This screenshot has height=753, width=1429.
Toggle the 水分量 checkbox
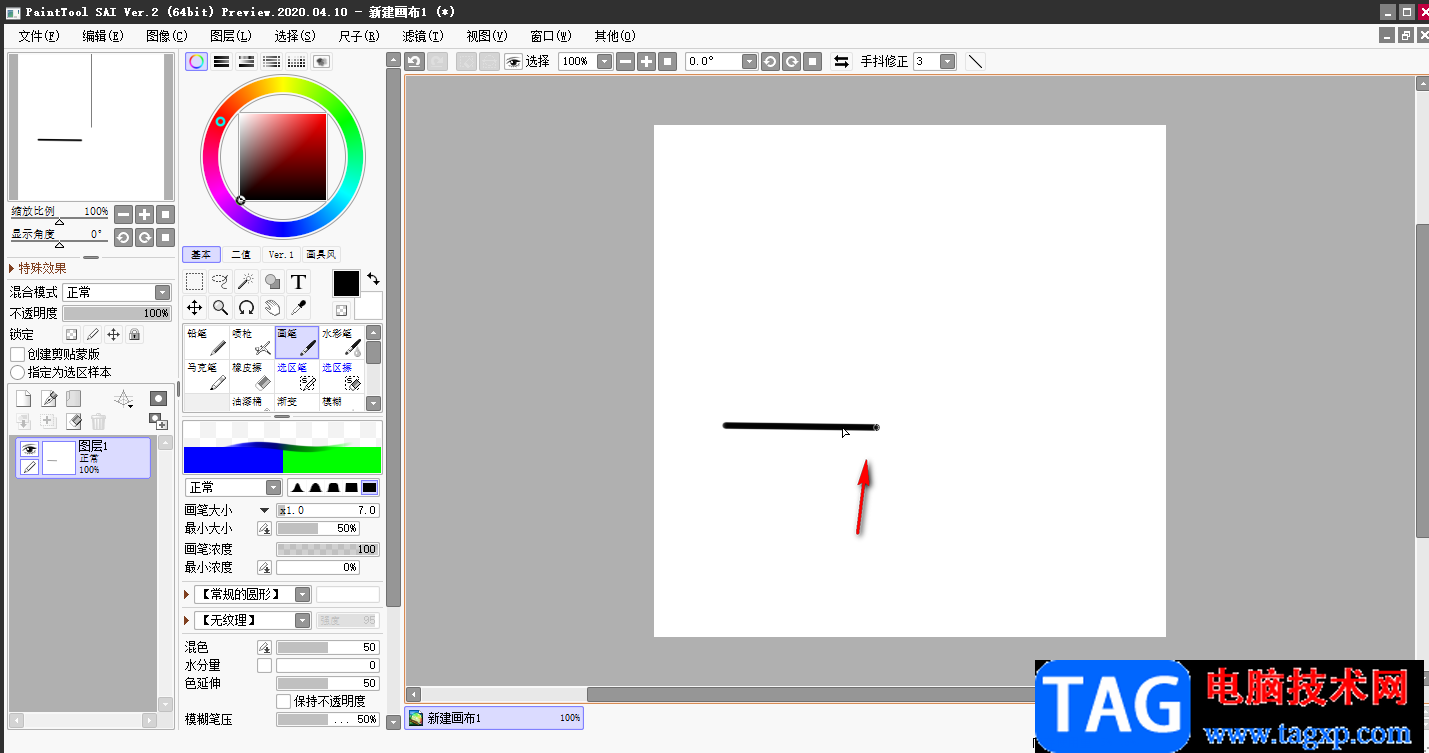(x=264, y=665)
